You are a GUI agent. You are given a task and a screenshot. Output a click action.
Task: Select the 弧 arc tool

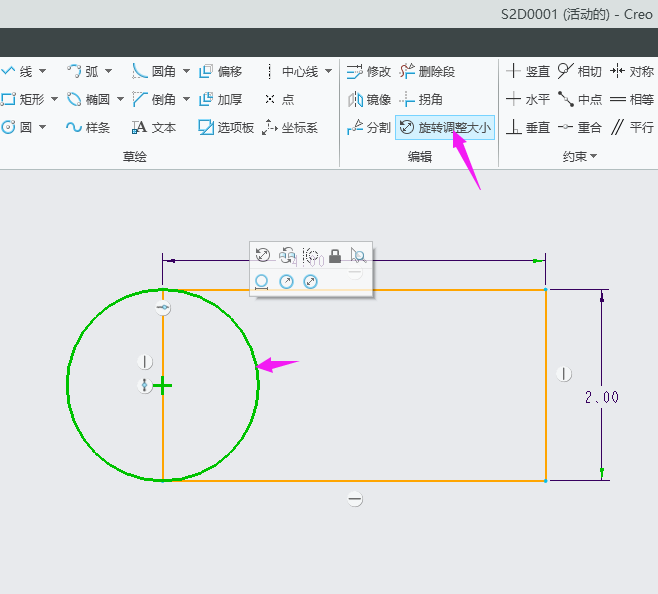coord(83,71)
